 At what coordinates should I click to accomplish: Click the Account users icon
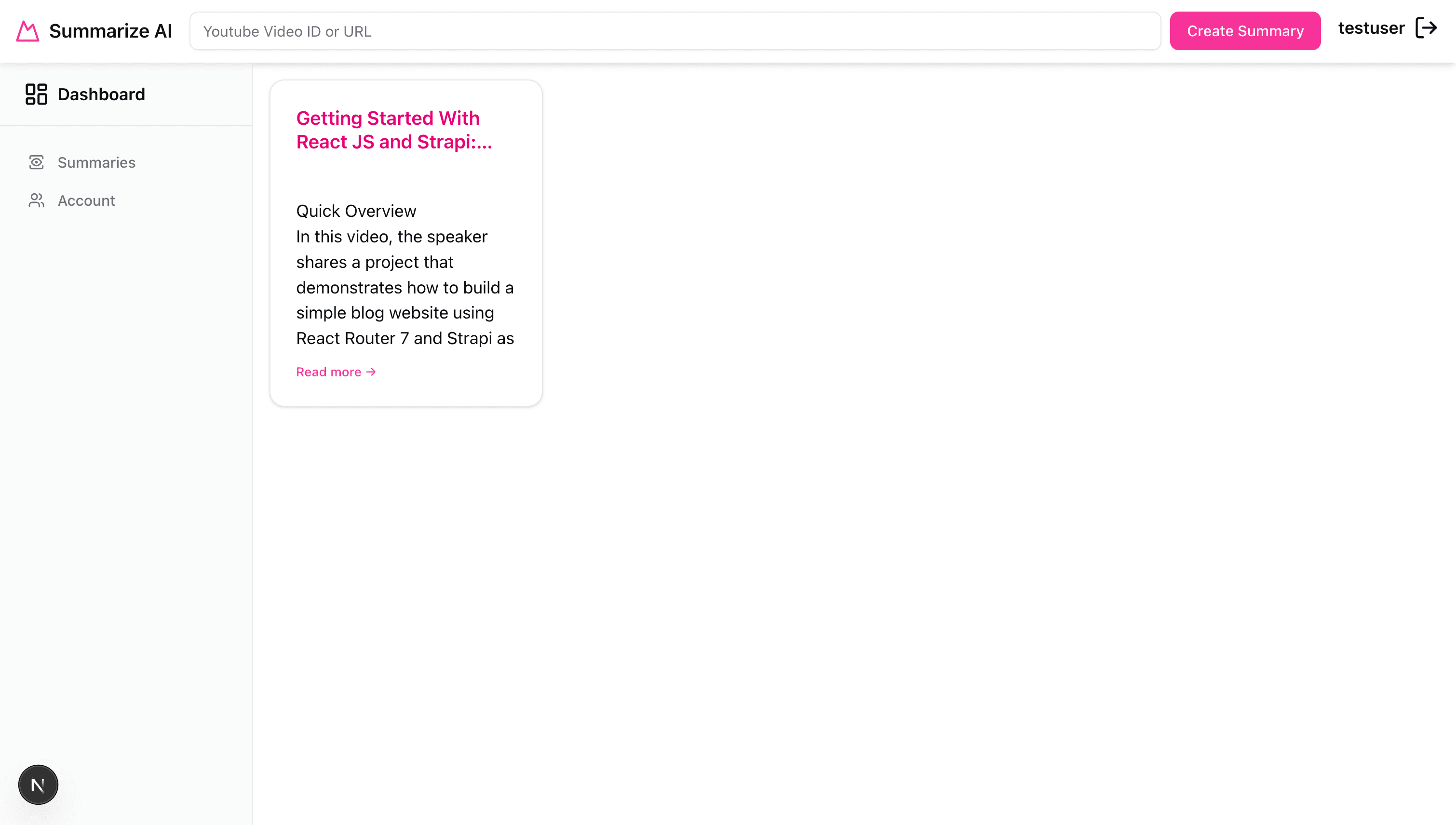[x=36, y=200]
